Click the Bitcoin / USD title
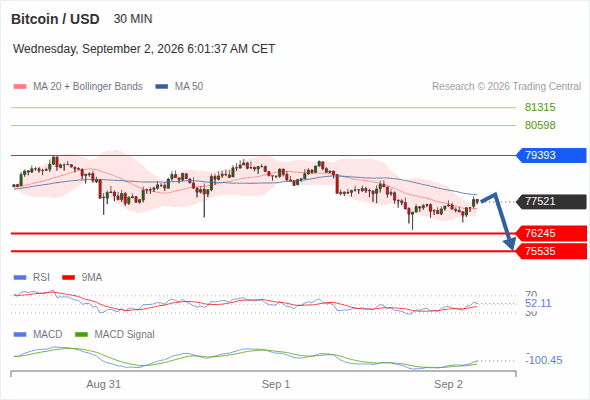The height and width of the screenshot is (400, 590). [x=55, y=19]
